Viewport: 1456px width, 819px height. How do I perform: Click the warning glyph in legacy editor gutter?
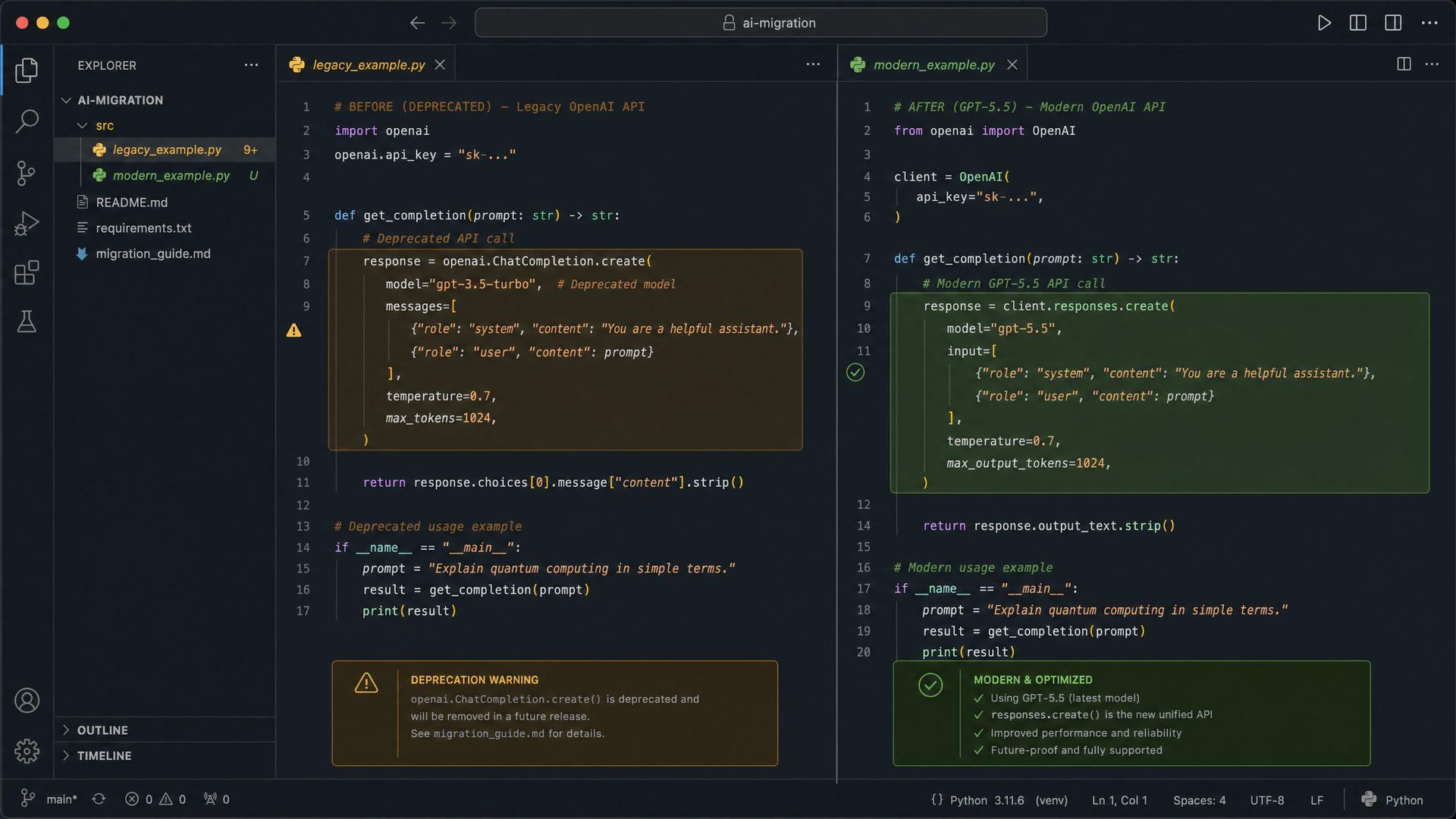(294, 331)
